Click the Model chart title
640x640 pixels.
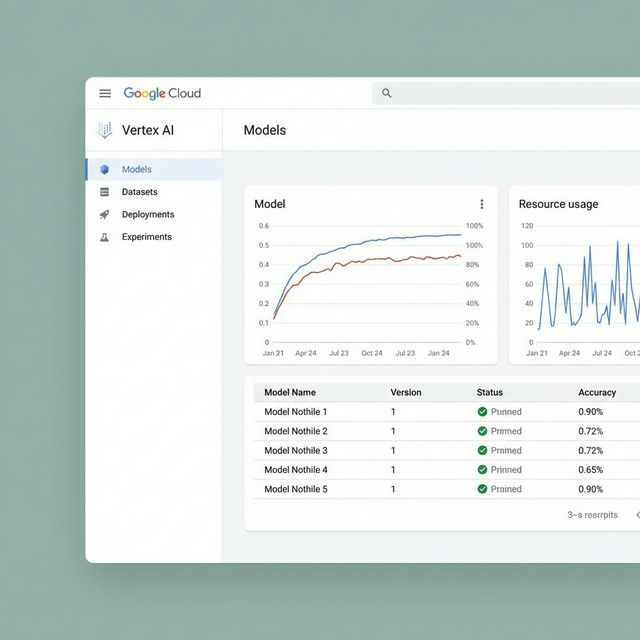[269, 204]
